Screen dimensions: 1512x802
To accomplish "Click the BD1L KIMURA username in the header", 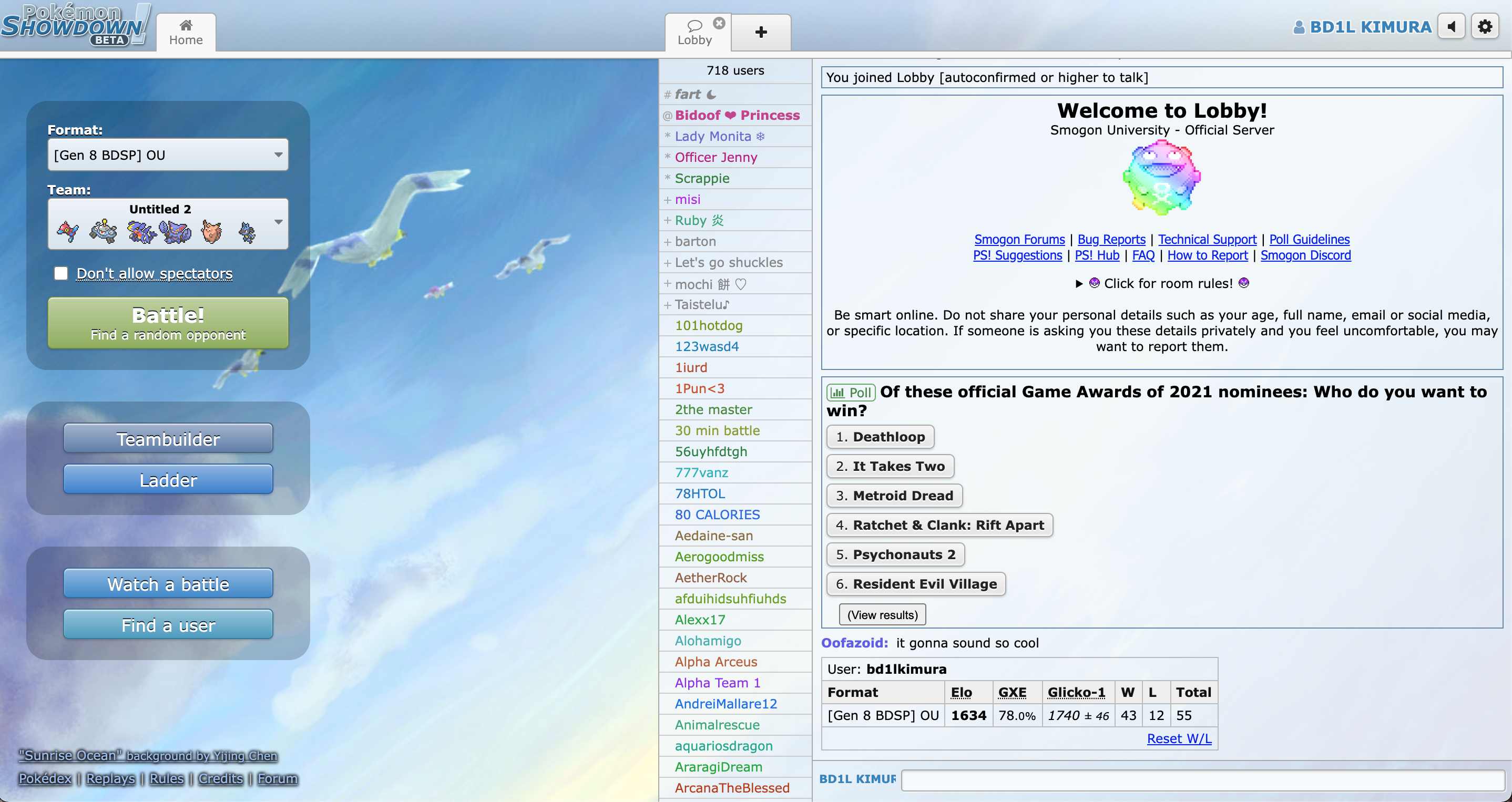I will tap(1362, 27).
